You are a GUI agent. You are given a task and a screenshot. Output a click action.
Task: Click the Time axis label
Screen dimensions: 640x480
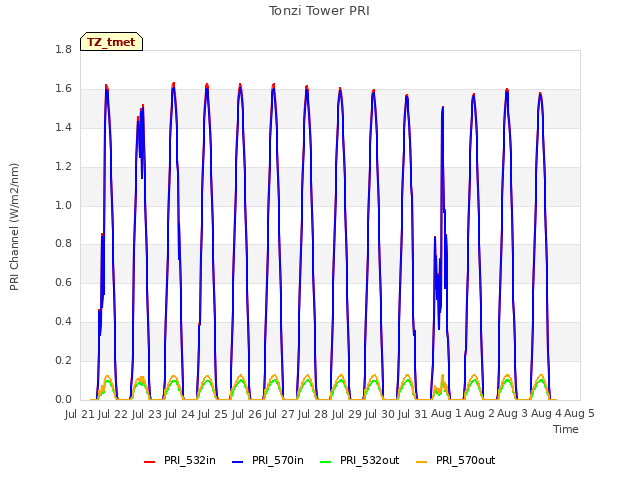click(x=566, y=429)
